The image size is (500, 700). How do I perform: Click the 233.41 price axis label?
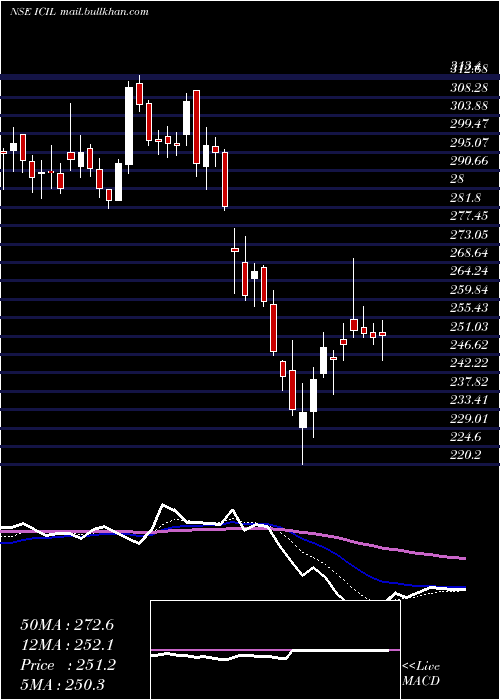(x=469, y=400)
